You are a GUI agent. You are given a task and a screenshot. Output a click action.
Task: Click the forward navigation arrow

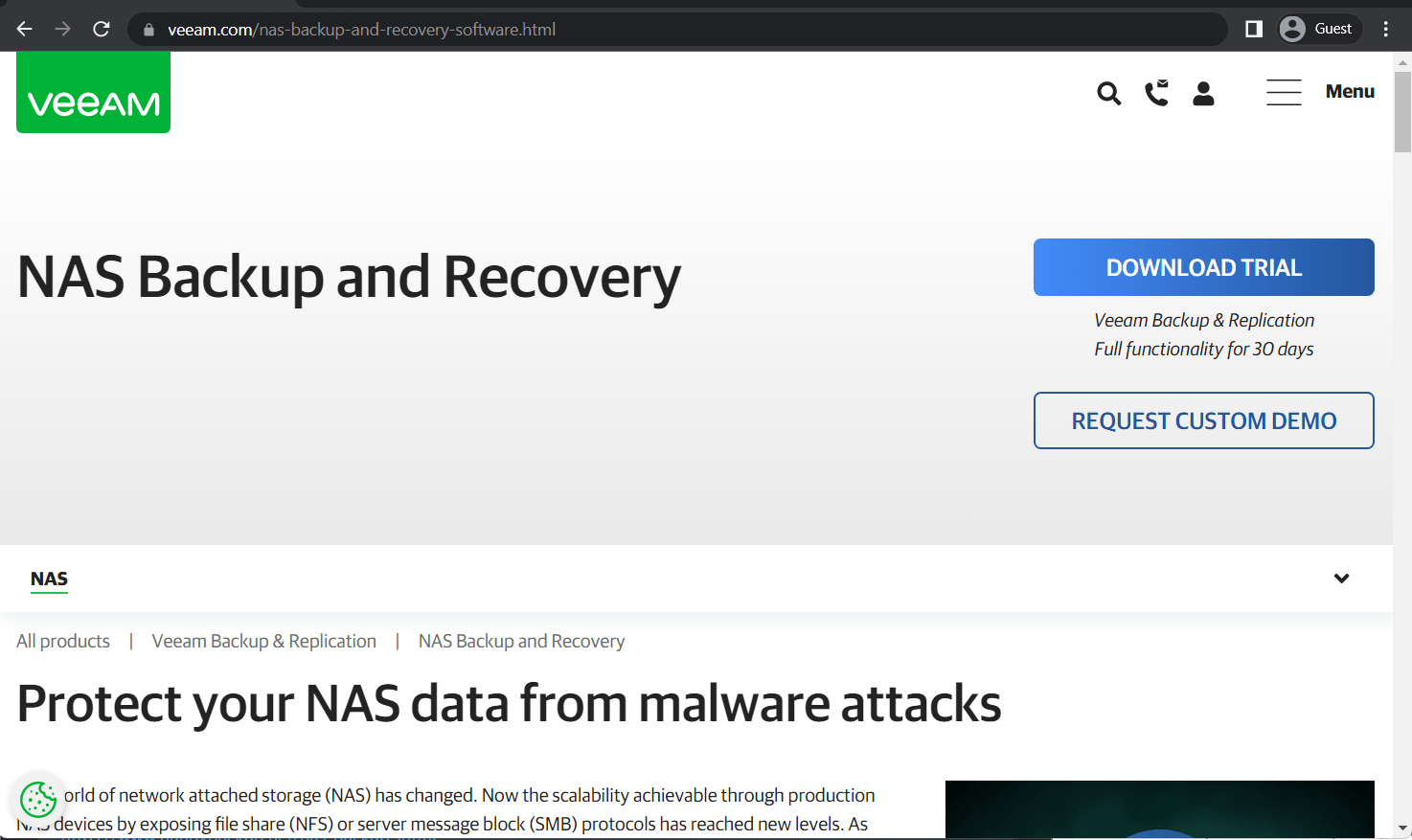(62, 28)
